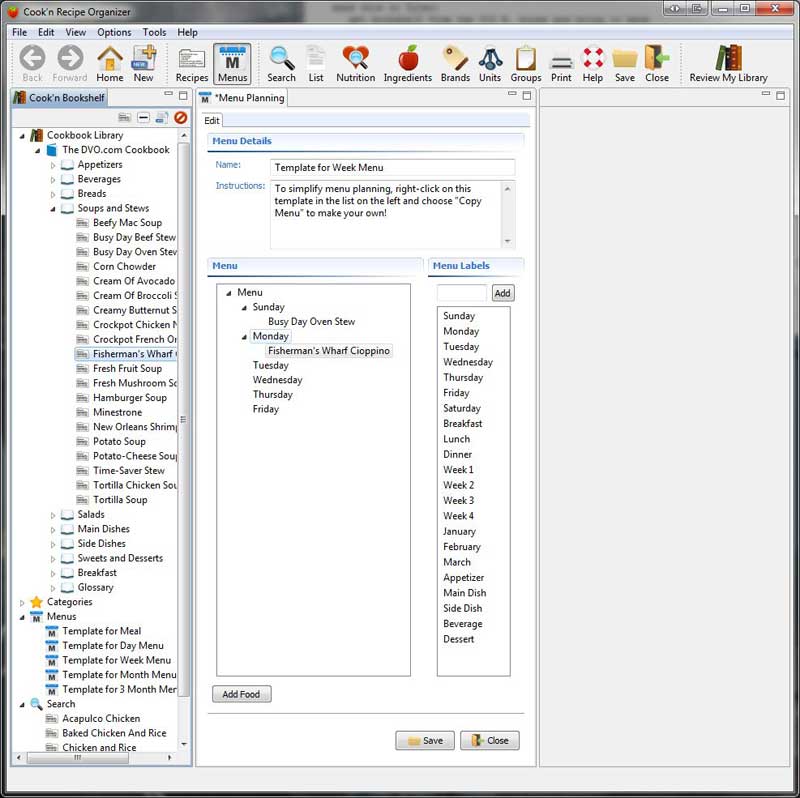Click the Edit tab in Menu Planning
This screenshot has width=800, height=798.
click(x=212, y=120)
